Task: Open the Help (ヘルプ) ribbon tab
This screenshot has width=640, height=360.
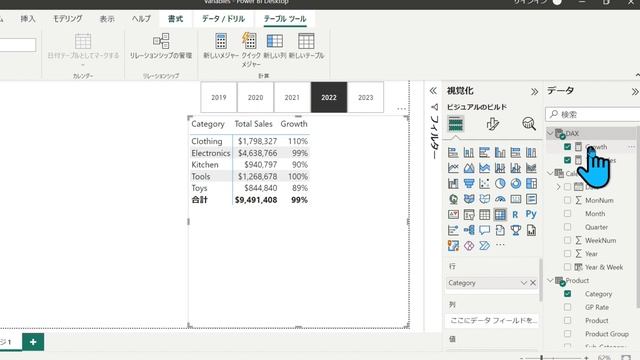Action: tap(141, 19)
